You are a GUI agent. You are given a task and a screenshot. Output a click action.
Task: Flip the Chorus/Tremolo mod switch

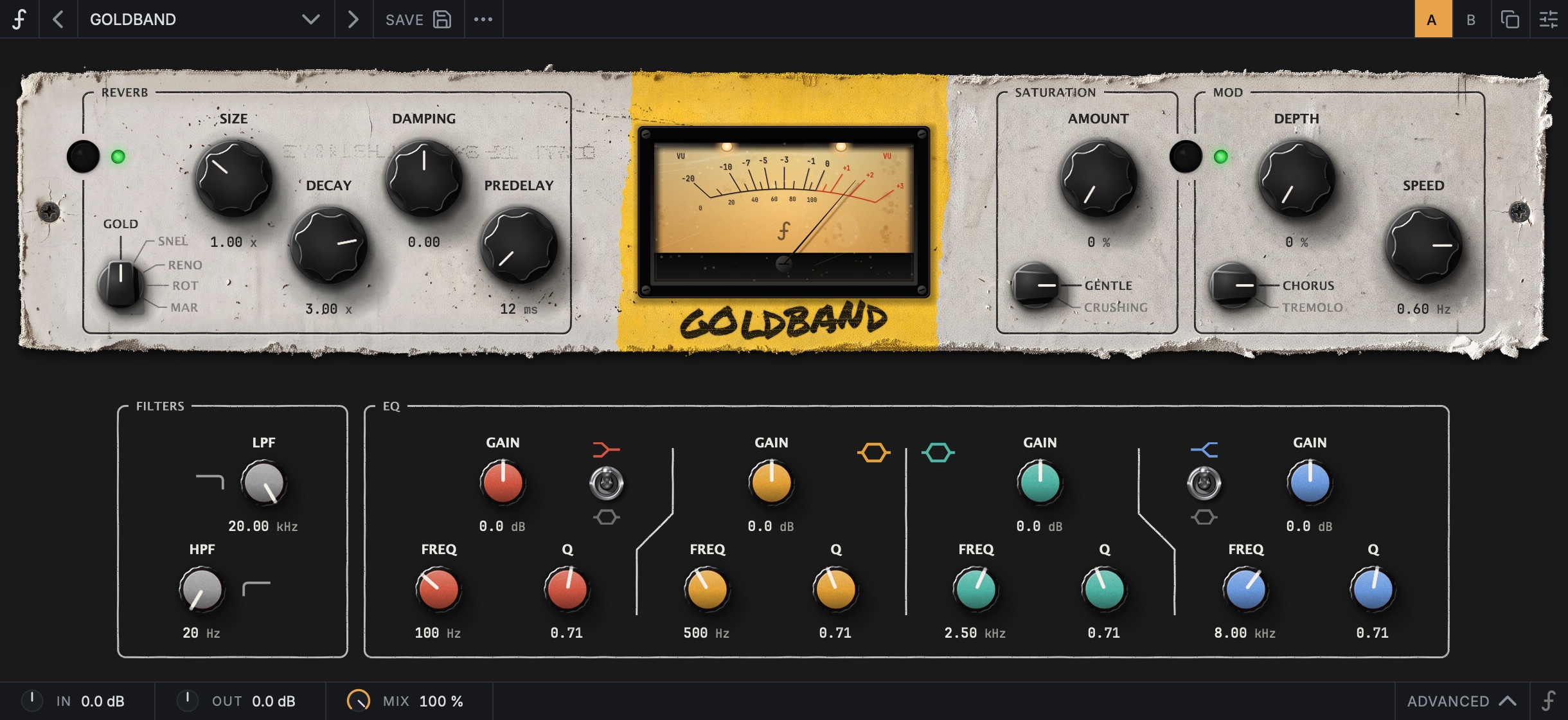pyautogui.click(x=1233, y=285)
